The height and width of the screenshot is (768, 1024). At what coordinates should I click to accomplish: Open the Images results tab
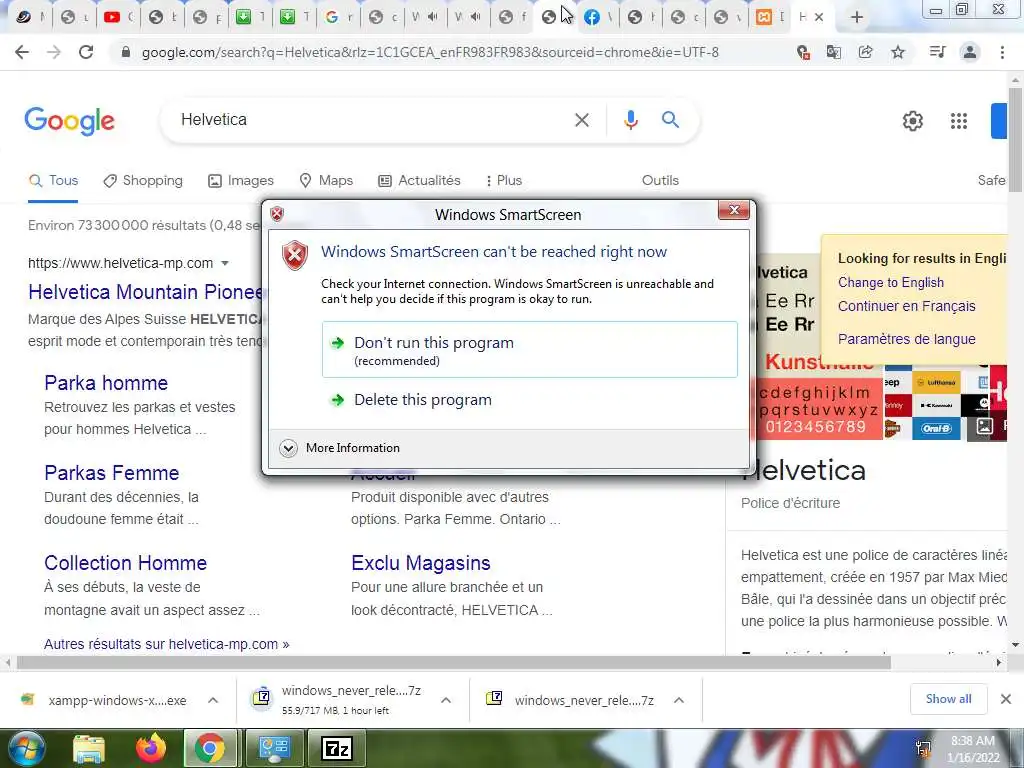240,180
